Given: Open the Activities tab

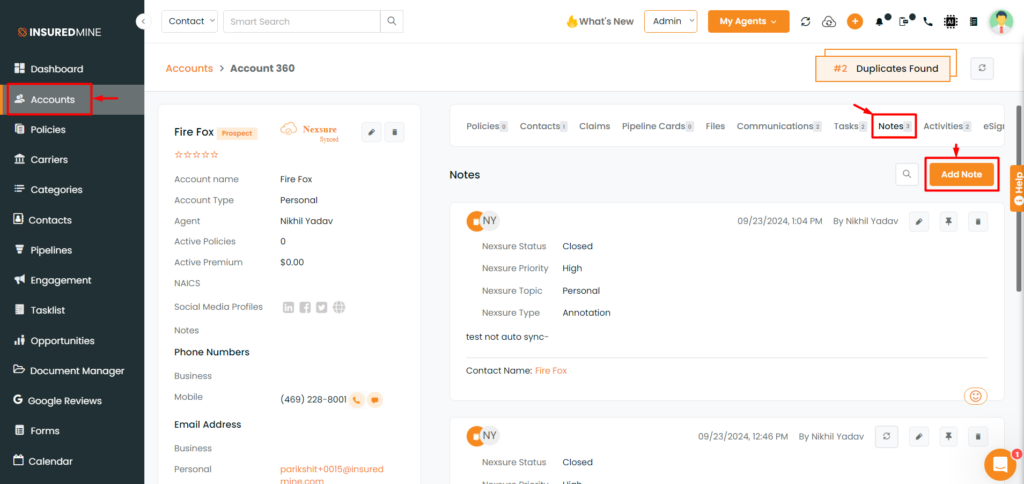Looking at the screenshot, I should (x=948, y=126).
